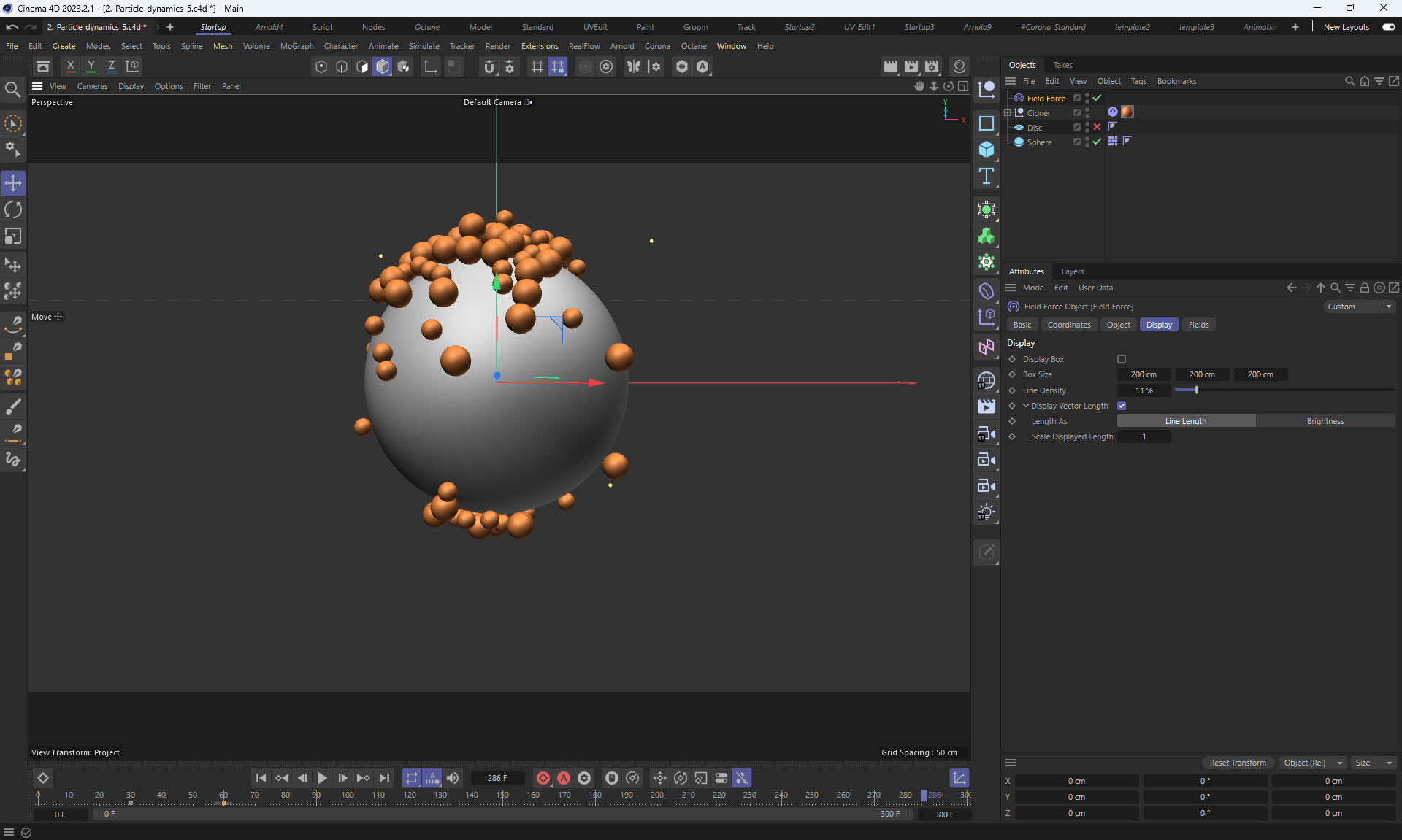Open the Custom dropdown in Attributes
Viewport: 1402px width, 840px height.
click(x=1359, y=307)
